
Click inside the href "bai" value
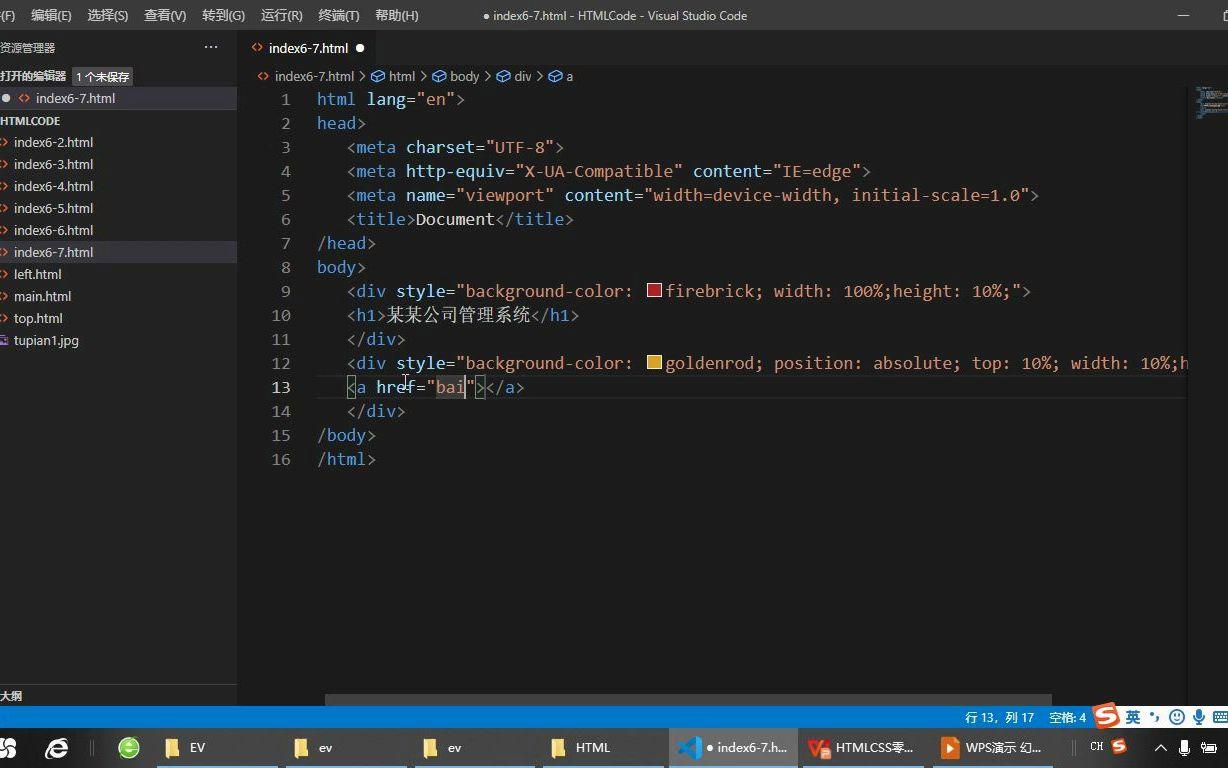coord(450,387)
